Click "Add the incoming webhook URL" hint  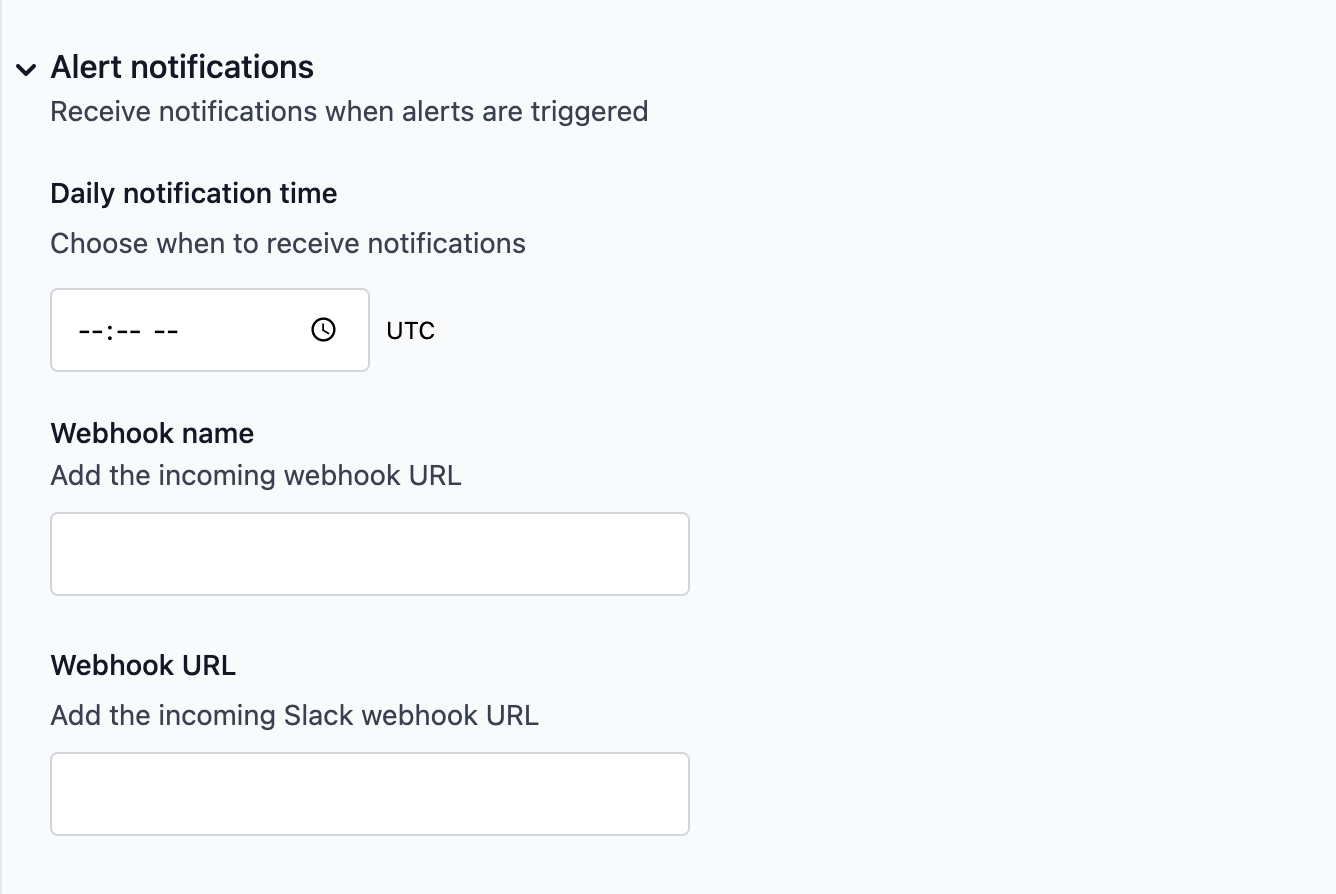click(x=256, y=475)
